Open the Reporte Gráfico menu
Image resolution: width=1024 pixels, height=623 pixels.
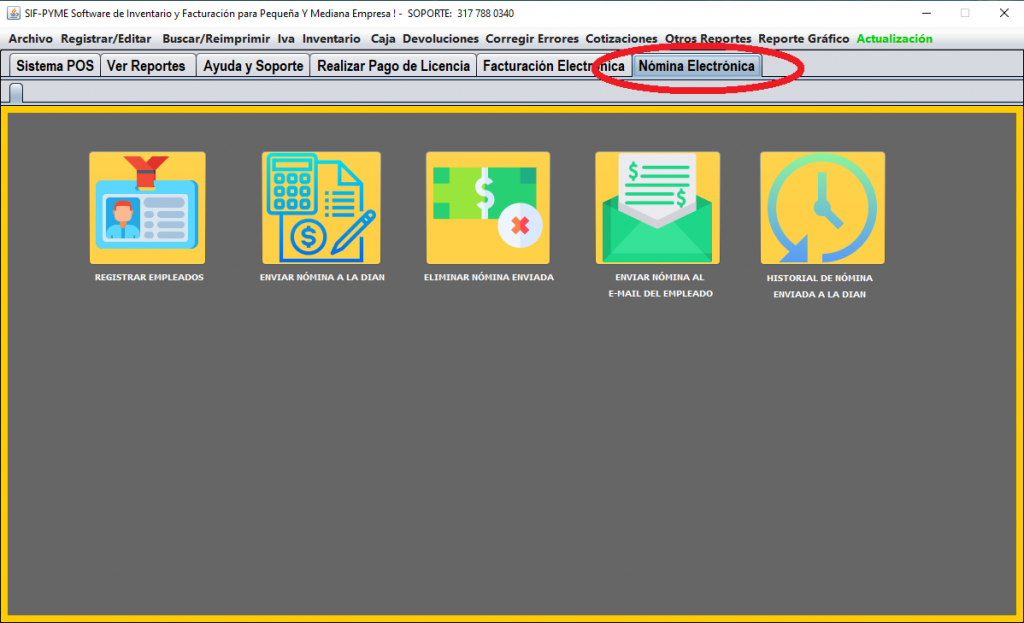coord(803,39)
